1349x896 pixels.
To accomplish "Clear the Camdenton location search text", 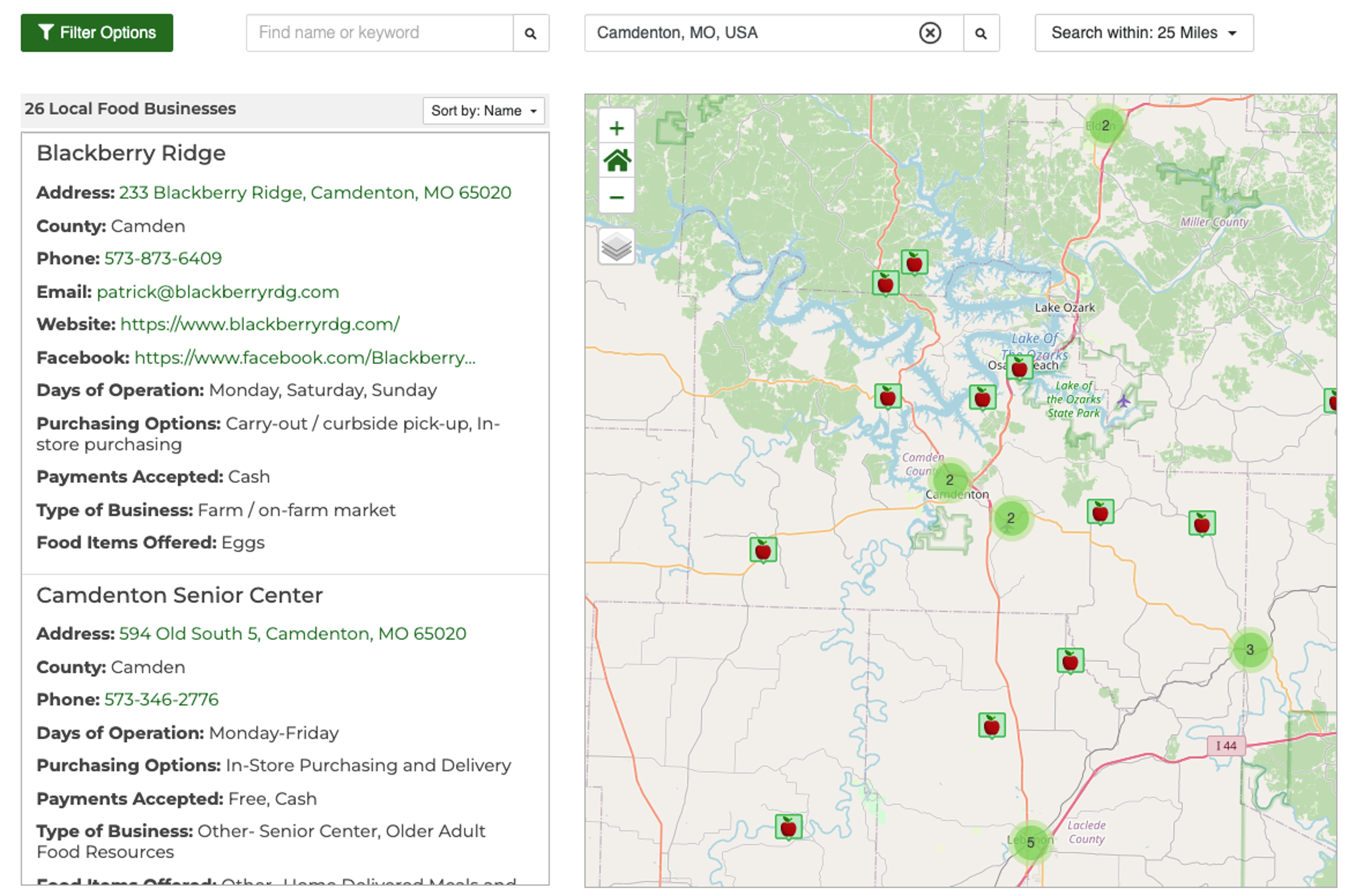I will (930, 33).
